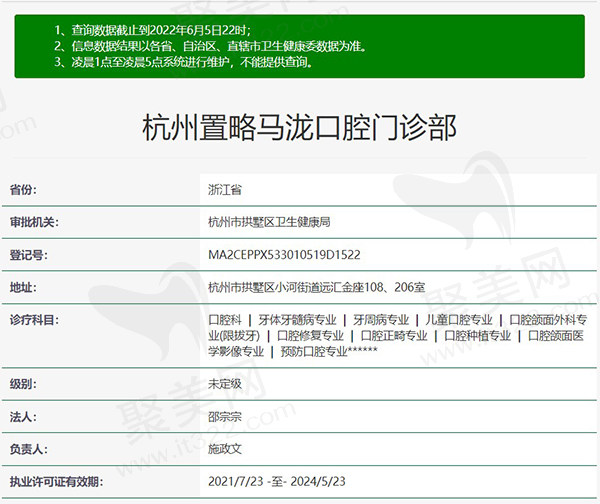
Task: Click the value 未定级
Action: tap(225, 384)
